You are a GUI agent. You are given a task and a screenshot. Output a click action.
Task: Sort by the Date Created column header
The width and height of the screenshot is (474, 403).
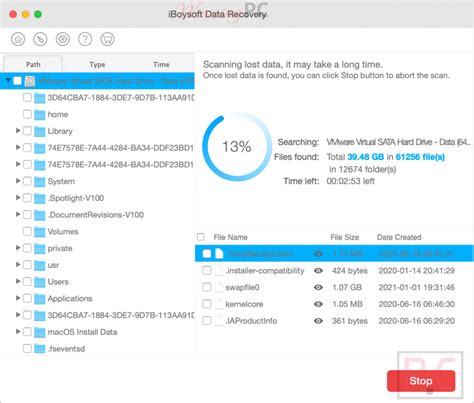click(x=399, y=237)
